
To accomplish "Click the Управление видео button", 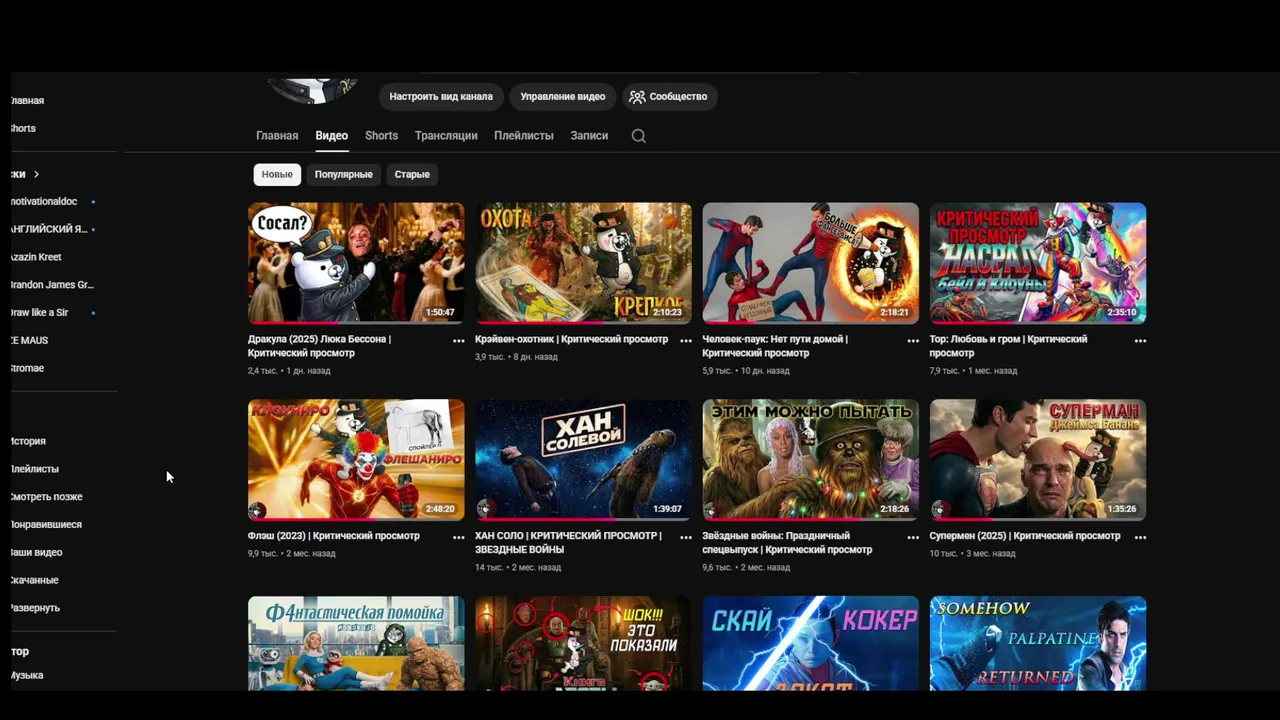I will pos(562,97).
